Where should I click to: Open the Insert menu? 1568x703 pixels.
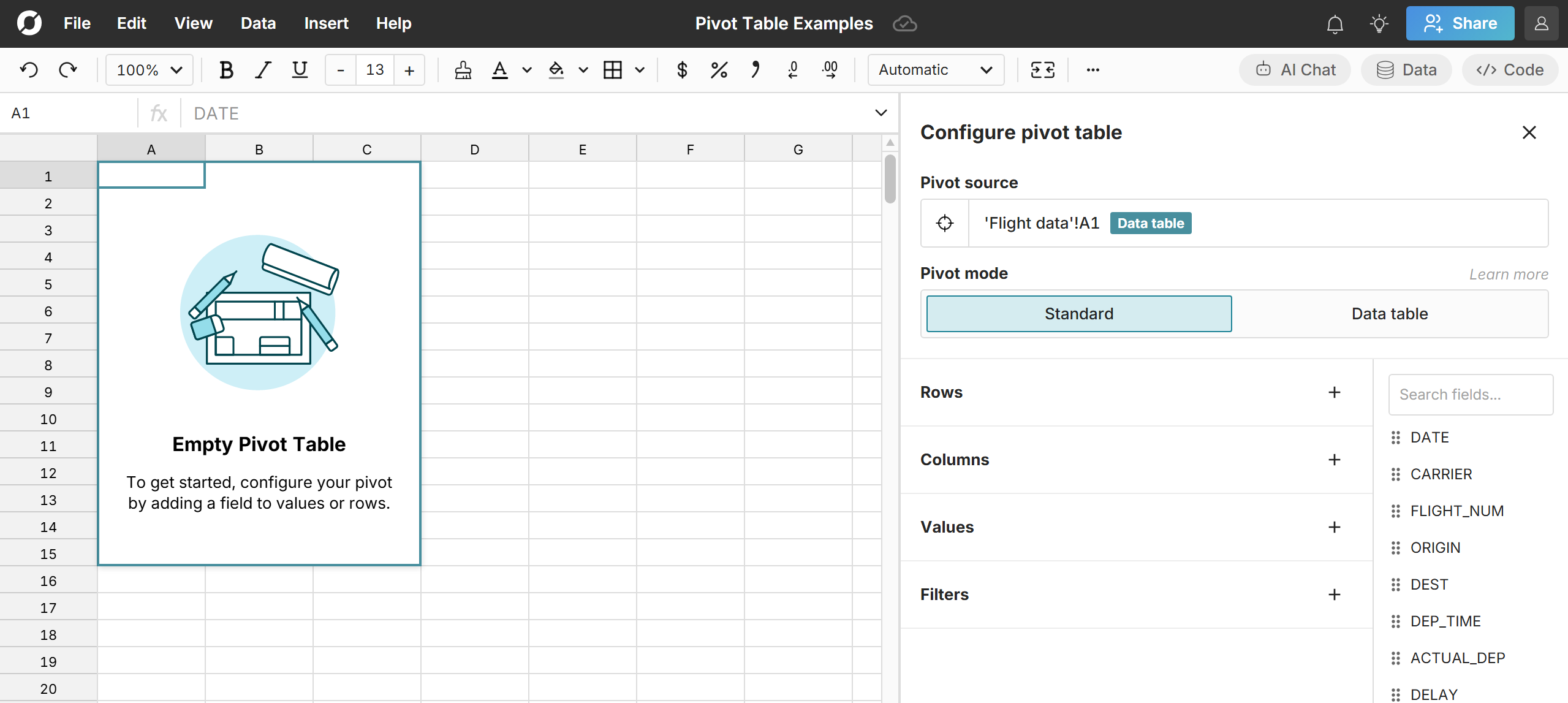(x=327, y=23)
